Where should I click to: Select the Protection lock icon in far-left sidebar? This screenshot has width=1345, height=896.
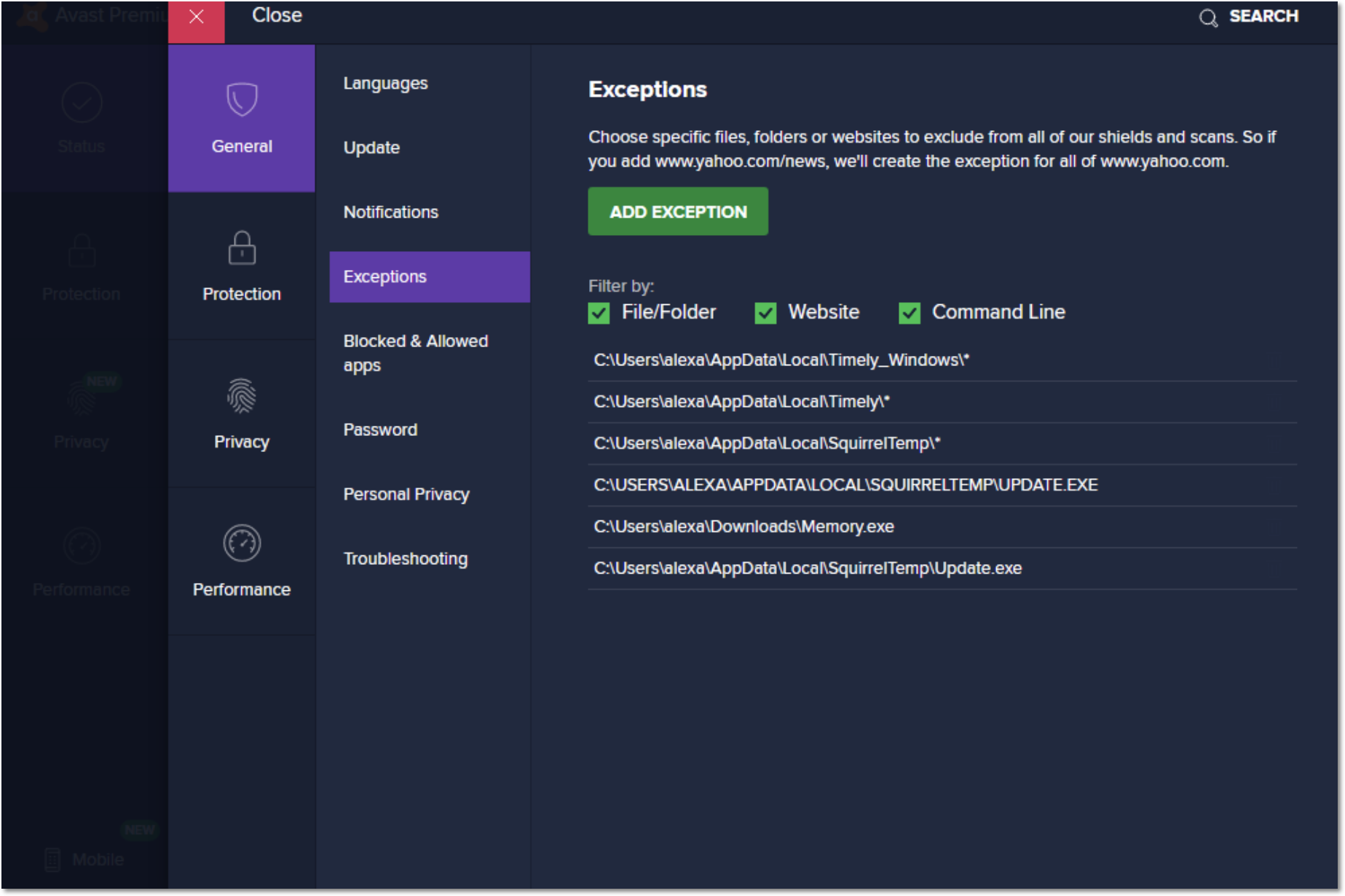point(82,250)
